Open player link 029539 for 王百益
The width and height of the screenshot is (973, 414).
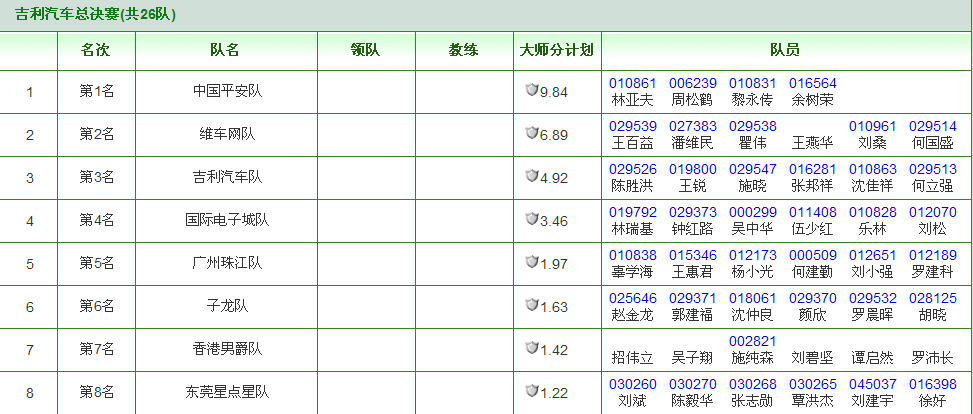632,126
